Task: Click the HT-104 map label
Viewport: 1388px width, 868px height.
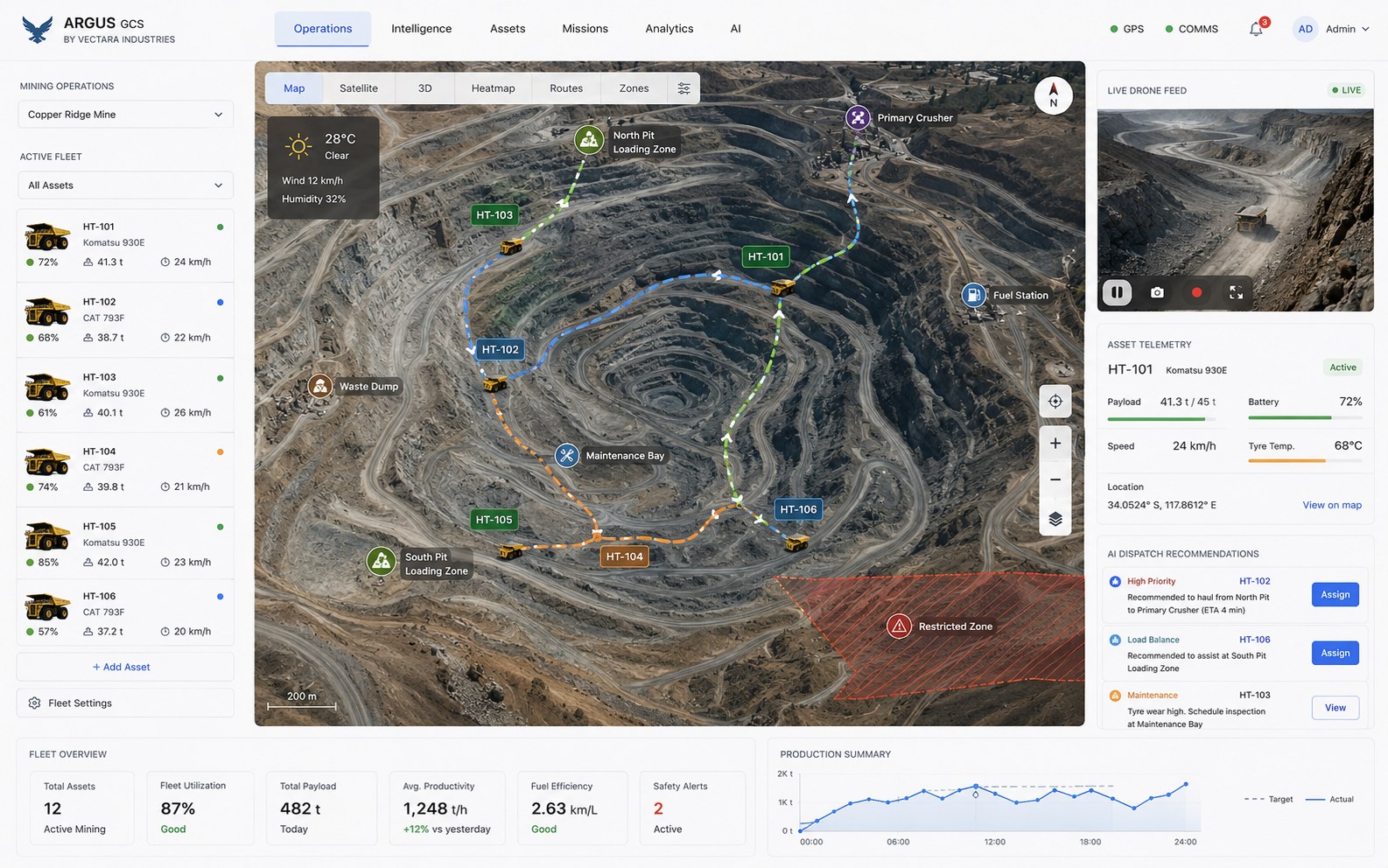Action: [x=624, y=556]
